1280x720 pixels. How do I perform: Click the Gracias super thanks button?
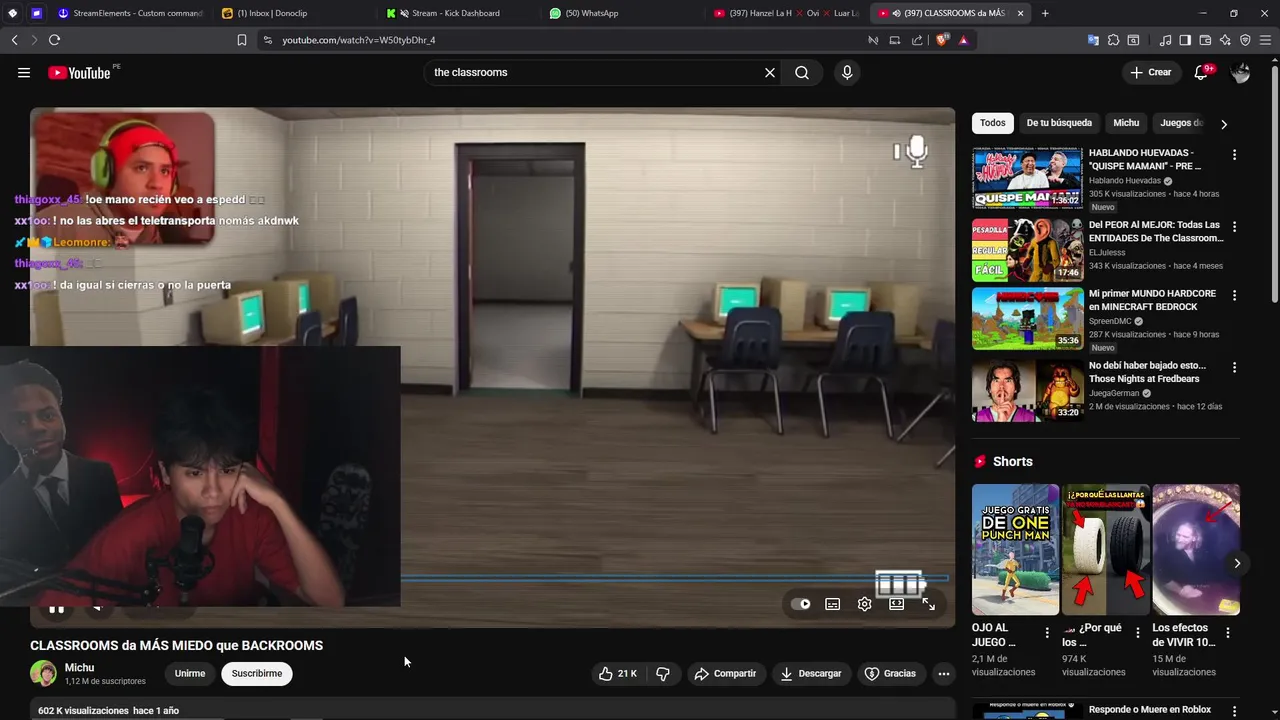pos(890,674)
